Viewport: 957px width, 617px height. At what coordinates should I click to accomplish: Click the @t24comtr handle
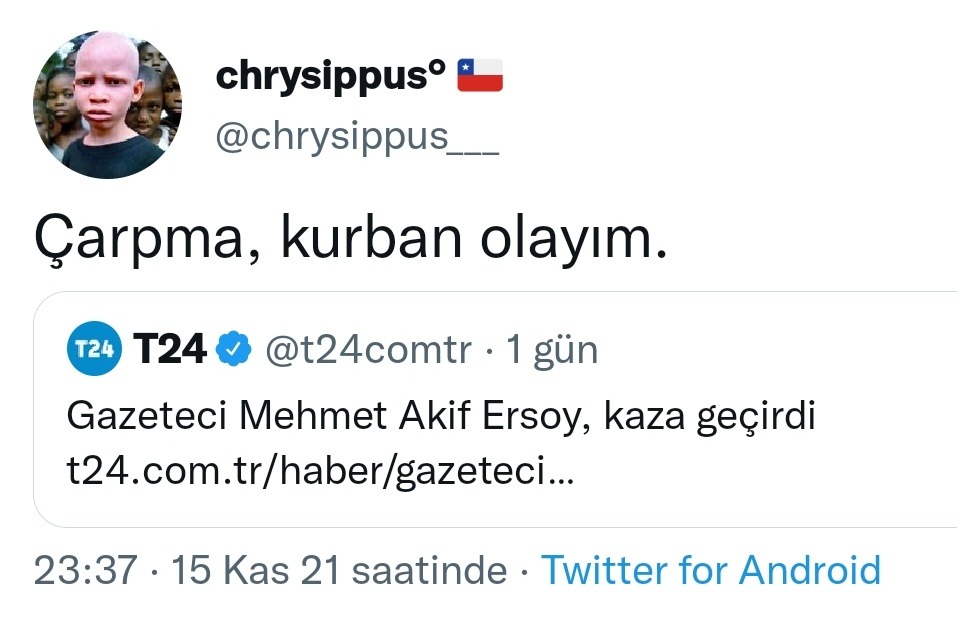[x=367, y=349]
